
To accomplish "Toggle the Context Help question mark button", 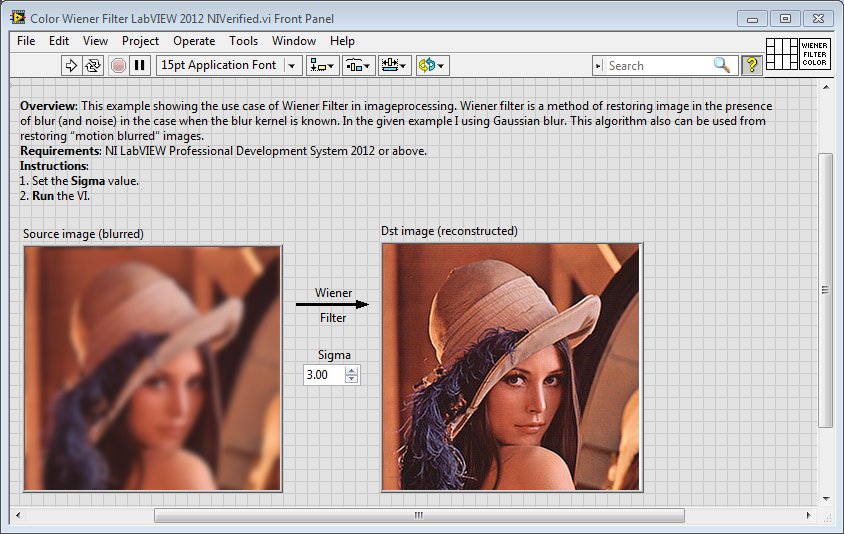I will coord(752,65).
